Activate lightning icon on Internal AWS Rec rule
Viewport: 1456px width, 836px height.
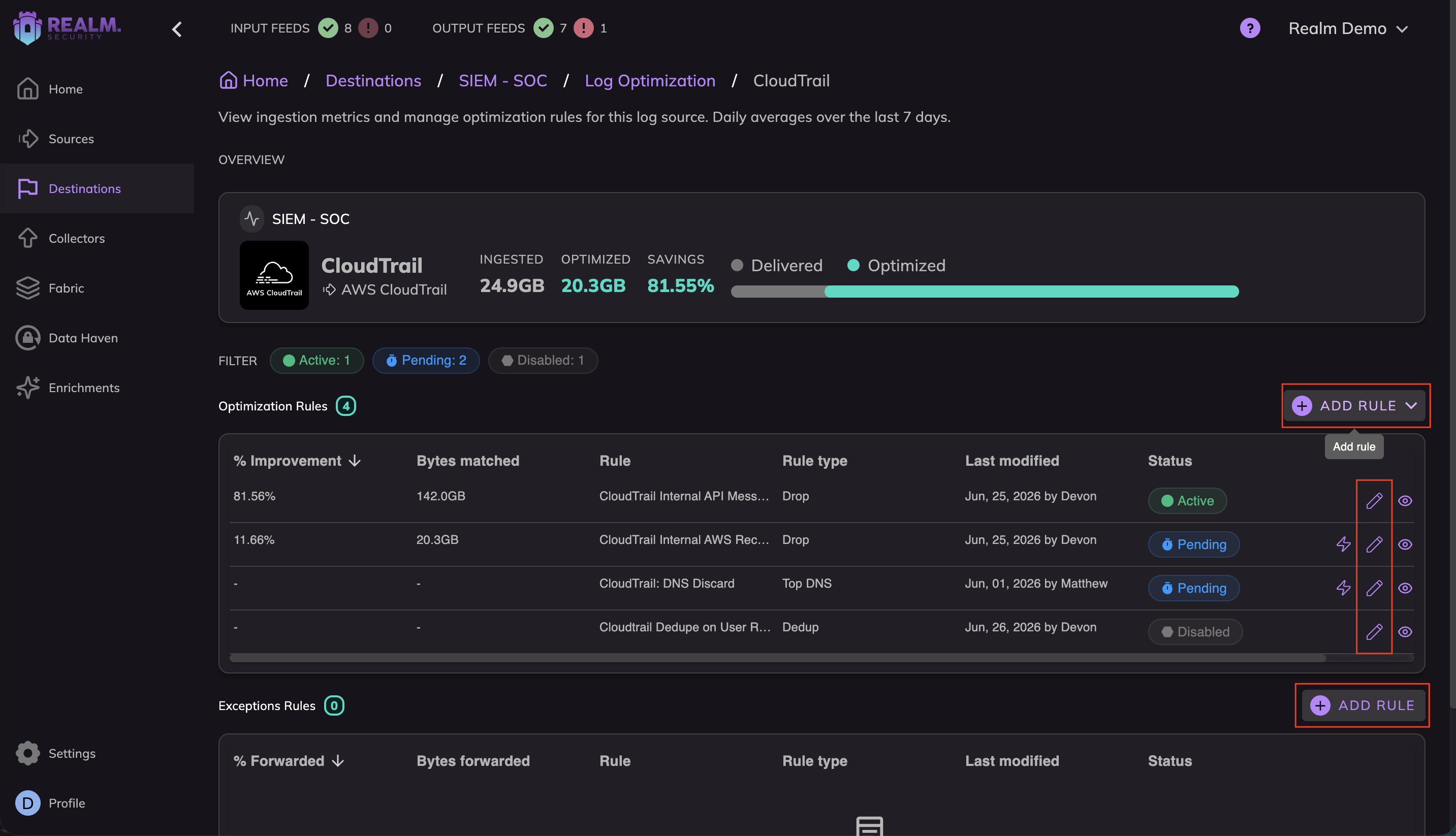click(1343, 544)
